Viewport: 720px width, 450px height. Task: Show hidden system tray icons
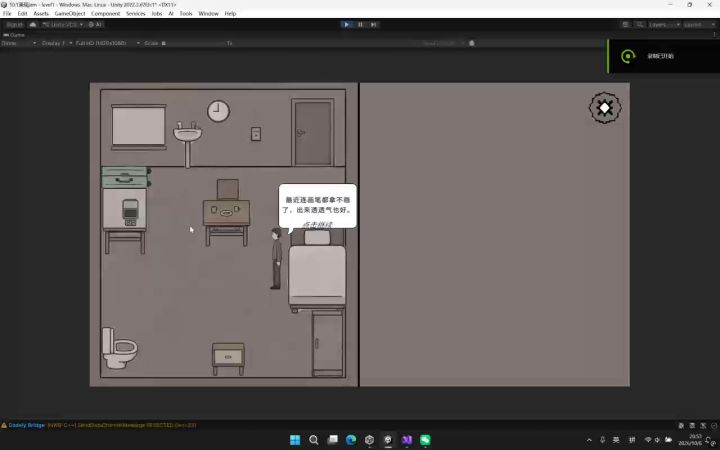coord(589,440)
